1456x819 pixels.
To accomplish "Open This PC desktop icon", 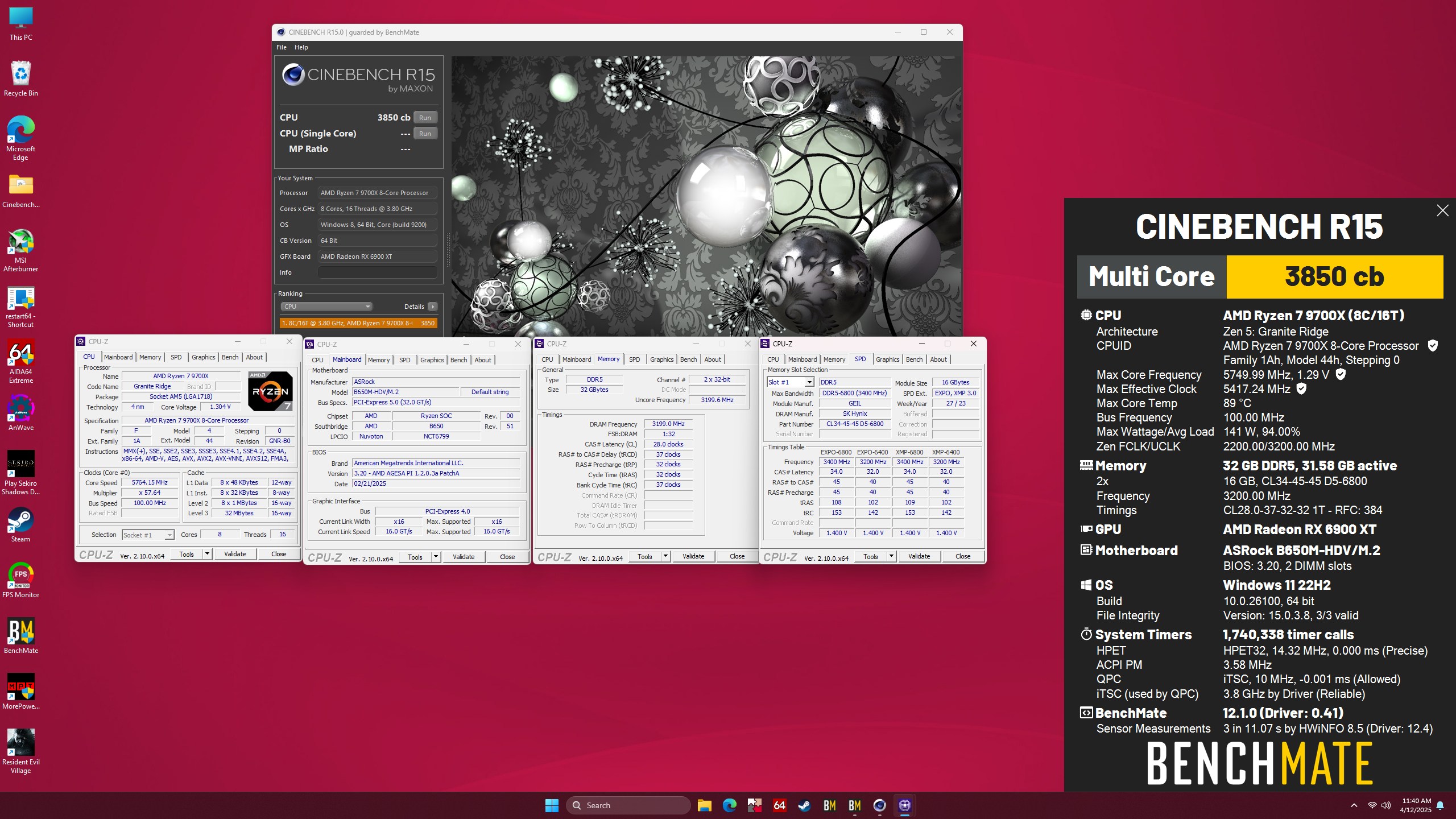I will pyautogui.click(x=20, y=23).
